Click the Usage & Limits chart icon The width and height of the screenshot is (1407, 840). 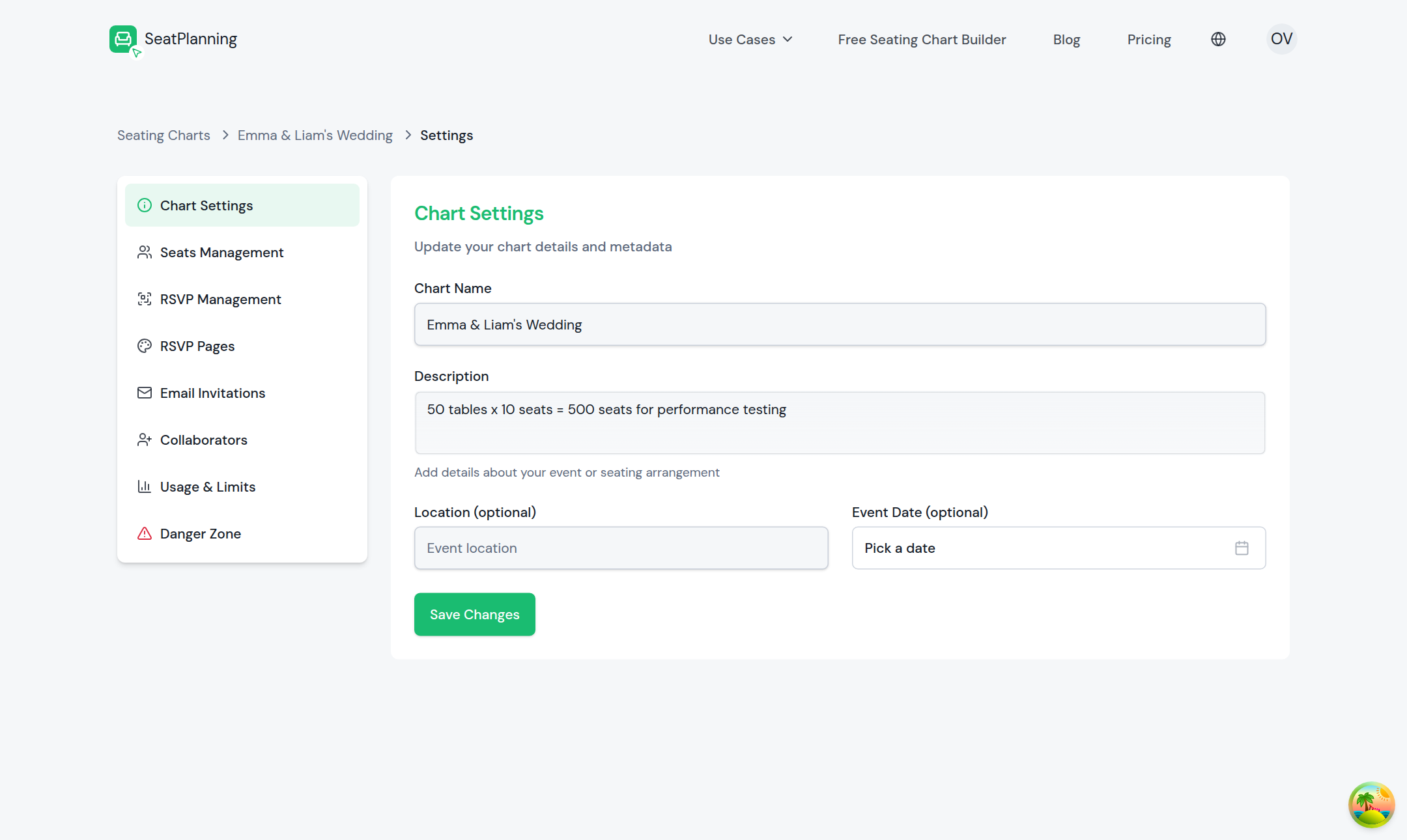[145, 486]
